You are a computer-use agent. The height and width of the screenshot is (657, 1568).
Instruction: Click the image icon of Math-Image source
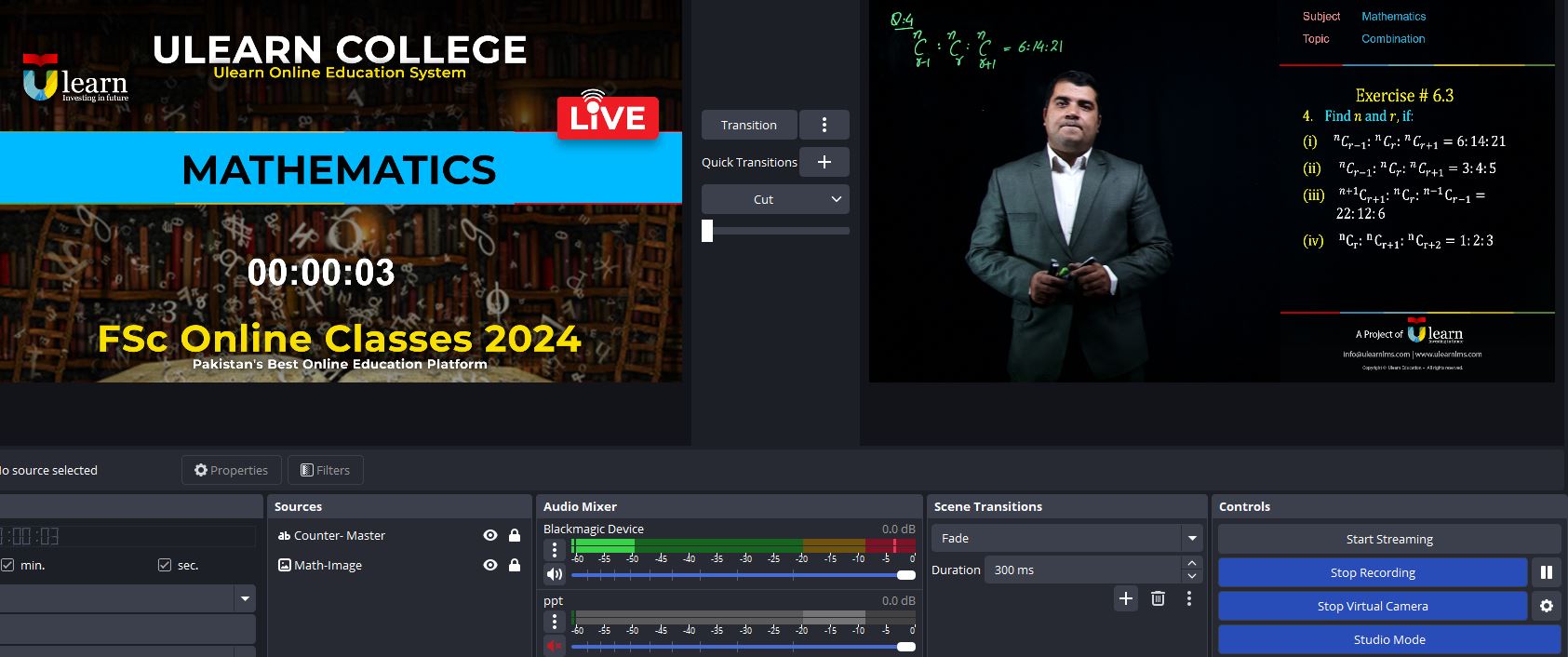coord(284,566)
